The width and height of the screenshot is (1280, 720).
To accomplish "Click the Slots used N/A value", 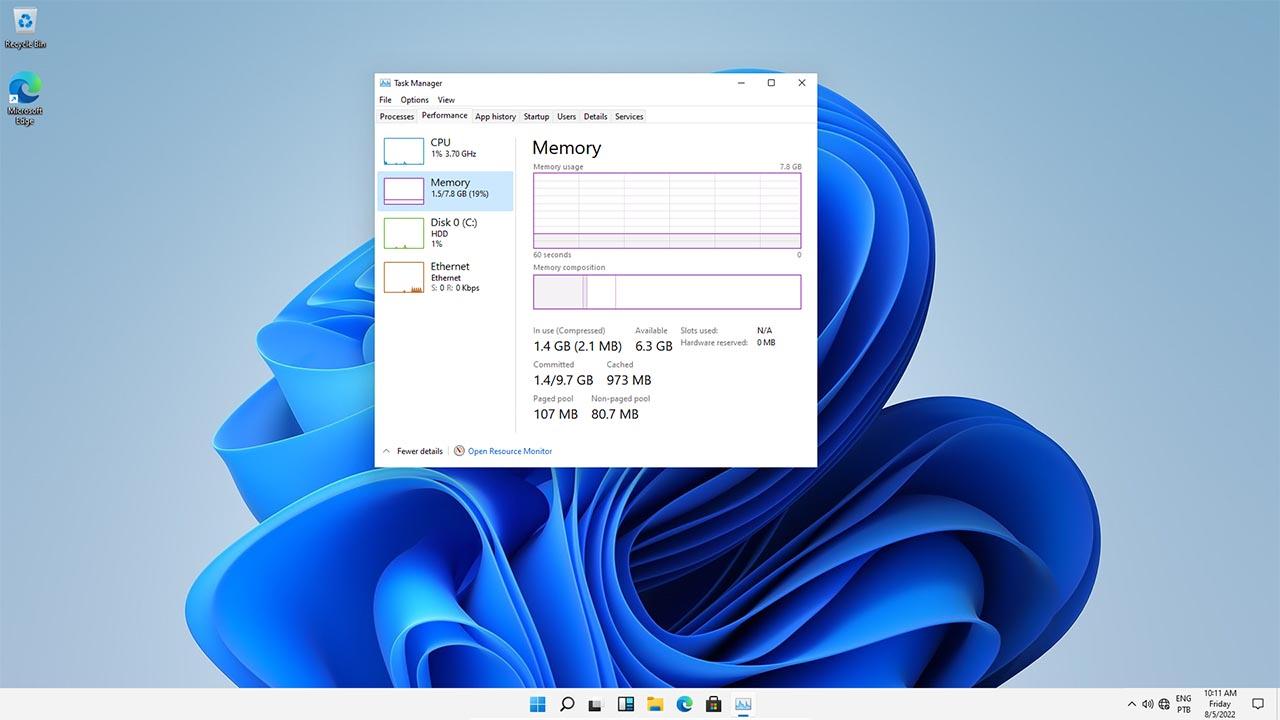I will pos(764,330).
